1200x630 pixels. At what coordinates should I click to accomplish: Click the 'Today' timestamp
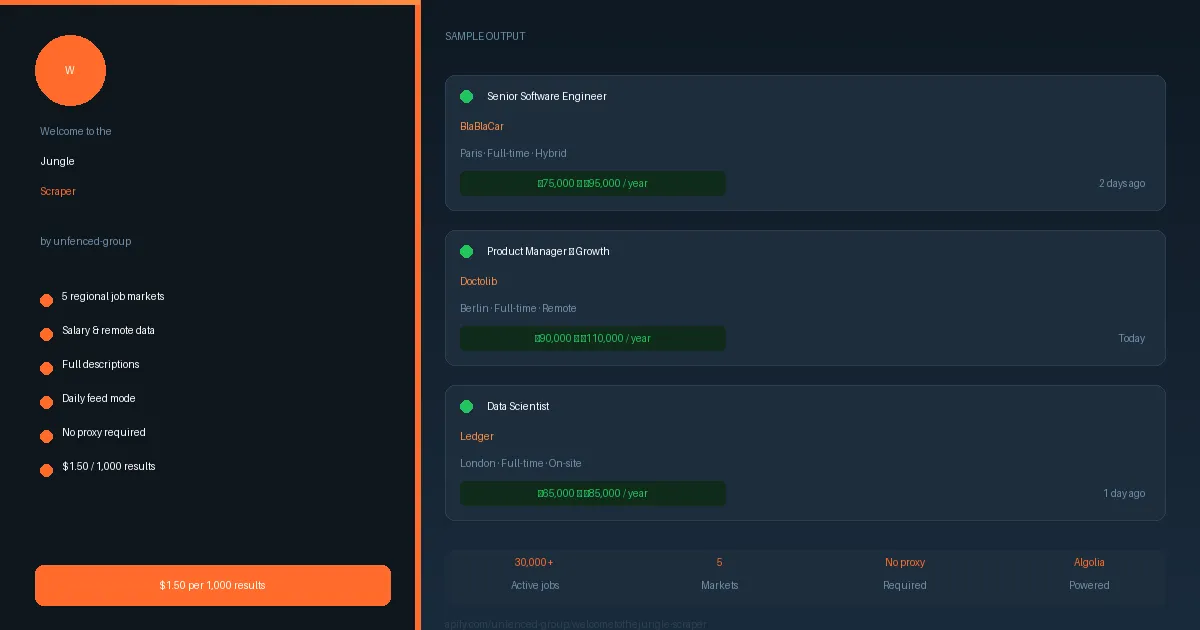pos(1132,338)
